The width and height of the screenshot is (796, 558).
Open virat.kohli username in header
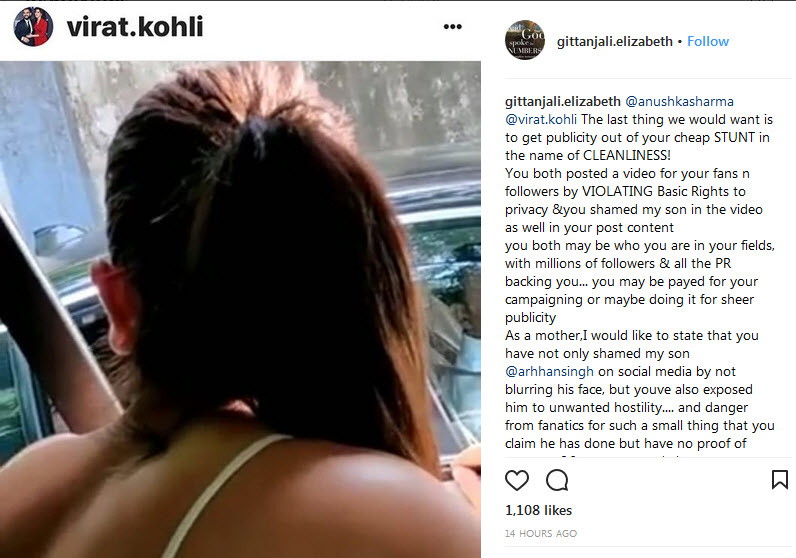(x=135, y=27)
